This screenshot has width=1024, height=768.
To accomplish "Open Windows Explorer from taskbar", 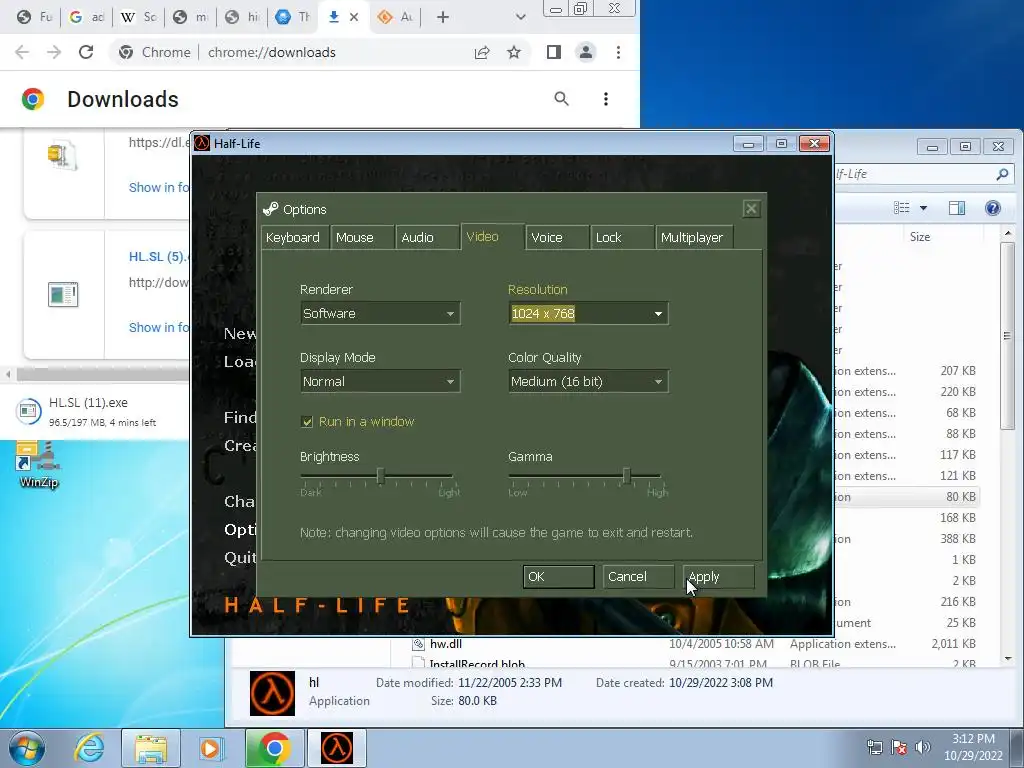I will (x=151, y=748).
